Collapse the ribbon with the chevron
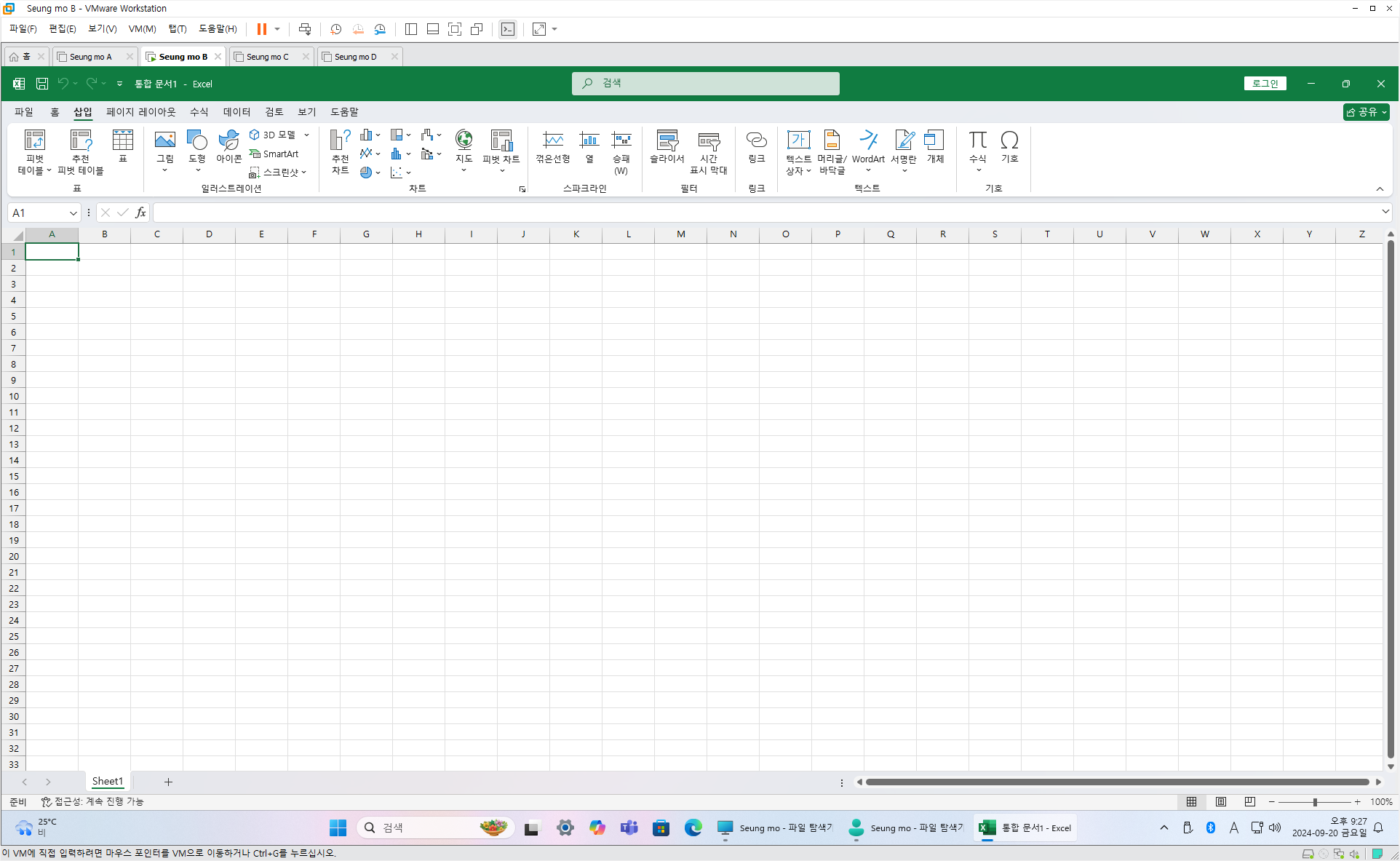Image resolution: width=1400 pixels, height=861 pixels. click(x=1379, y=189)
